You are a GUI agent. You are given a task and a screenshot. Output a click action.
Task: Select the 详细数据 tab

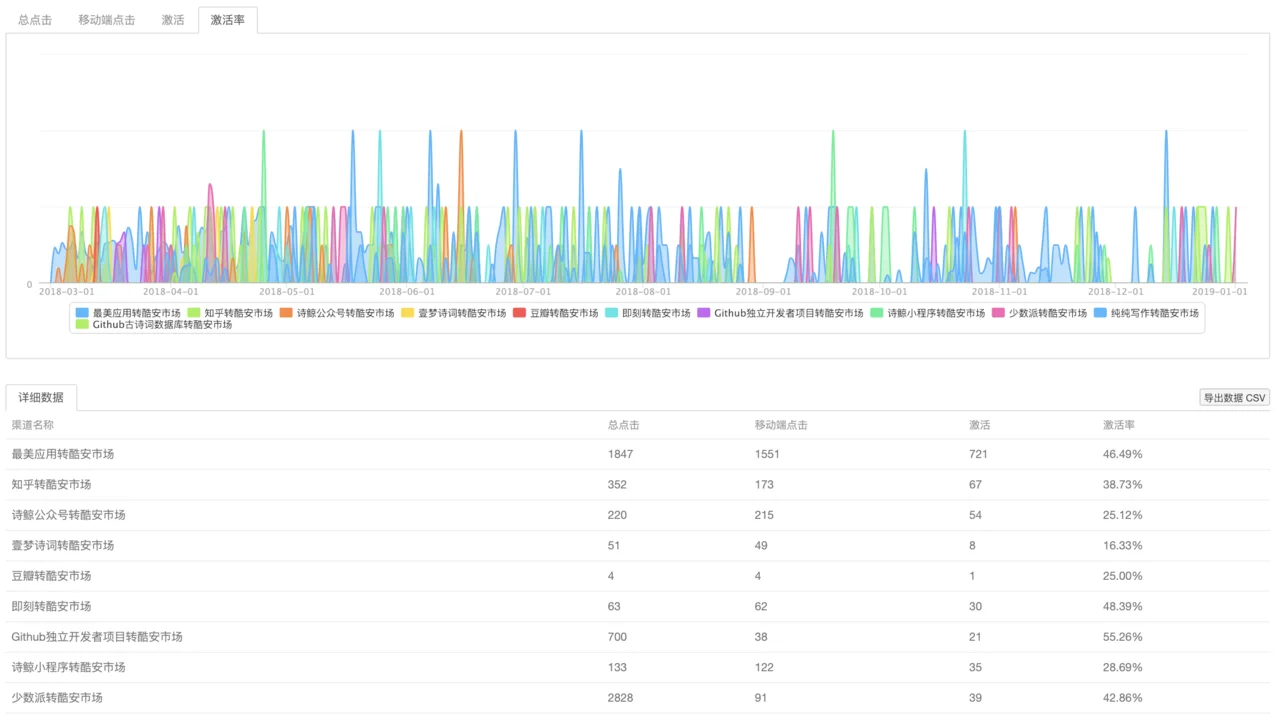(x=41, y=397)
